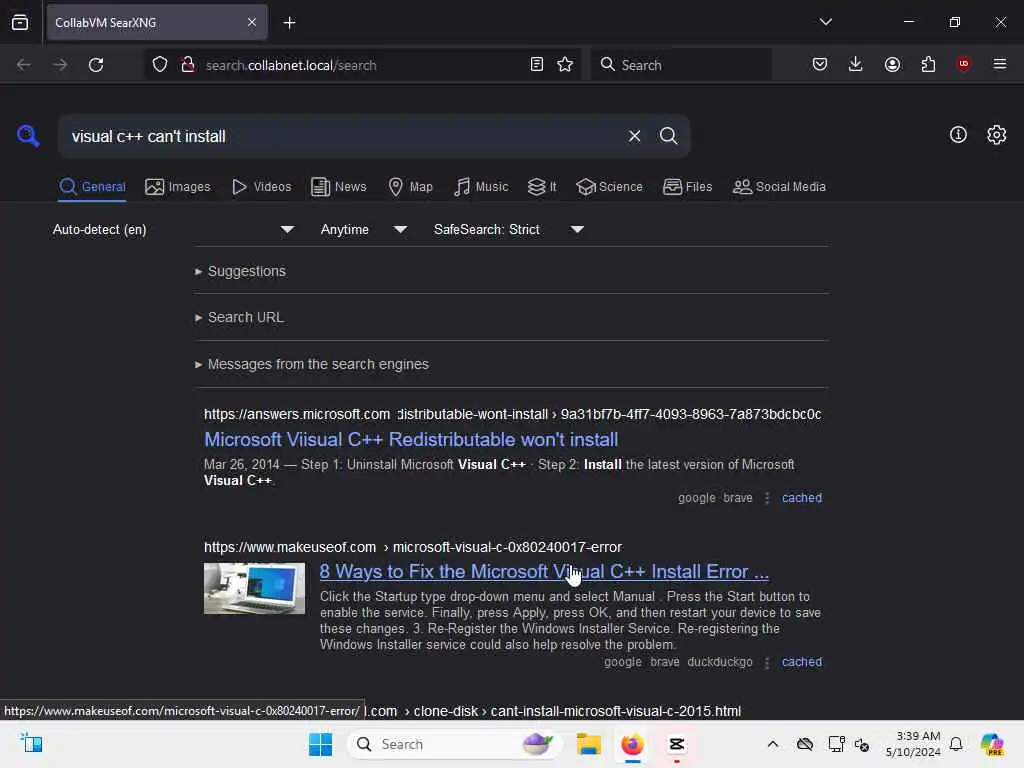The image size is (1024, 768).
Task: Open the SearXNG about info icon
Action: 958,135
